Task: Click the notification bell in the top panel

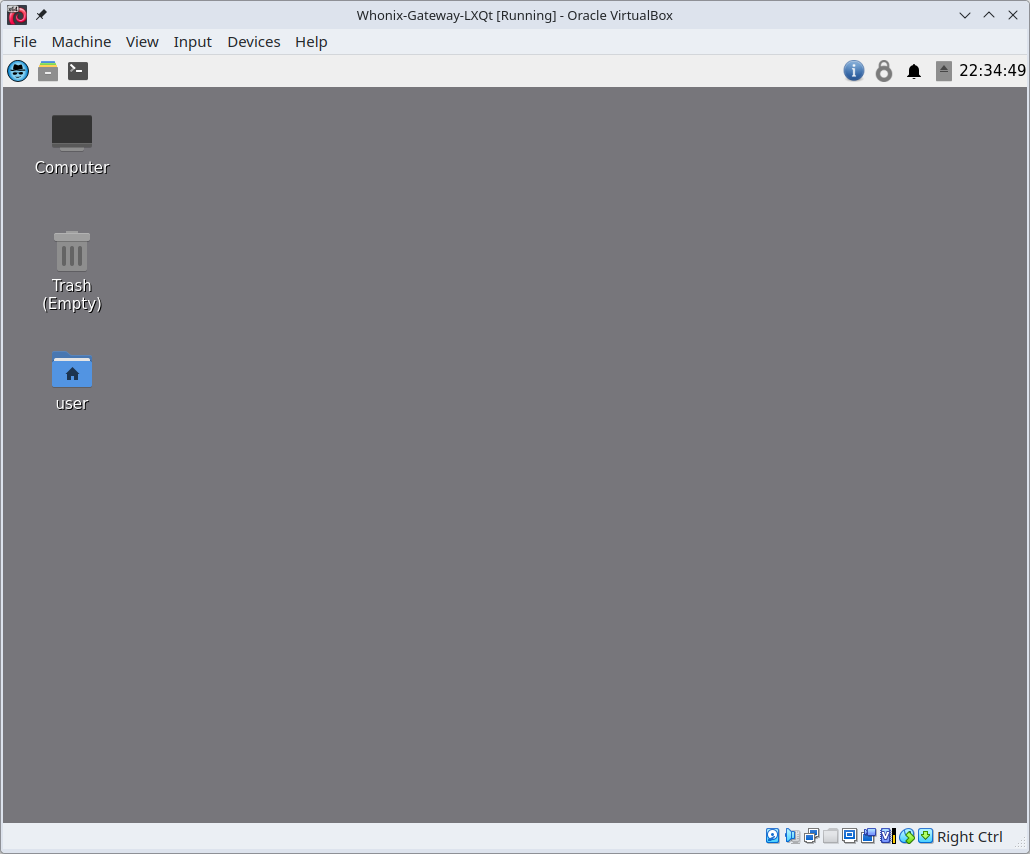Action: point(913,71)
